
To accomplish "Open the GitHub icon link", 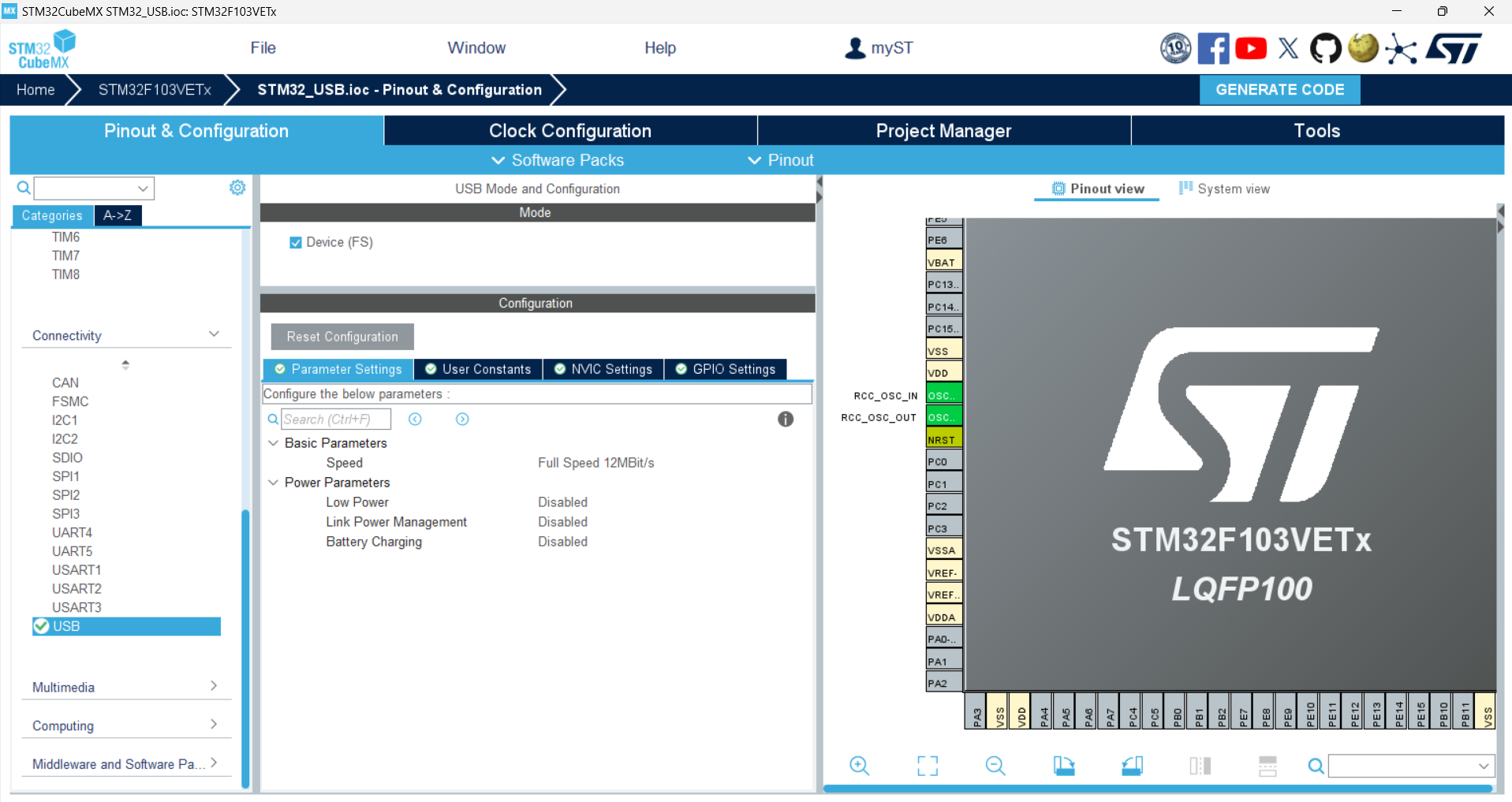I will coord(1325,48).
